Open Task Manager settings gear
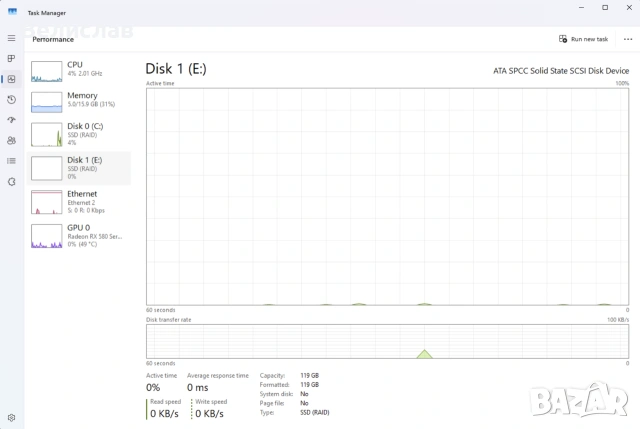This screenshot has width=640, height=429. [11, 418]
